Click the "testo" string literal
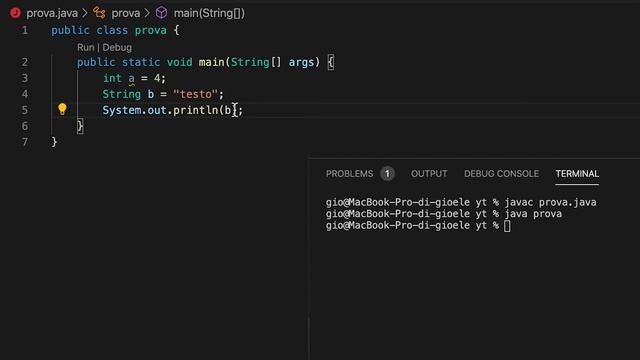Image resolution: width=640 pixels, height=360 pixels. pyautogui.click(x=196, y=94)
